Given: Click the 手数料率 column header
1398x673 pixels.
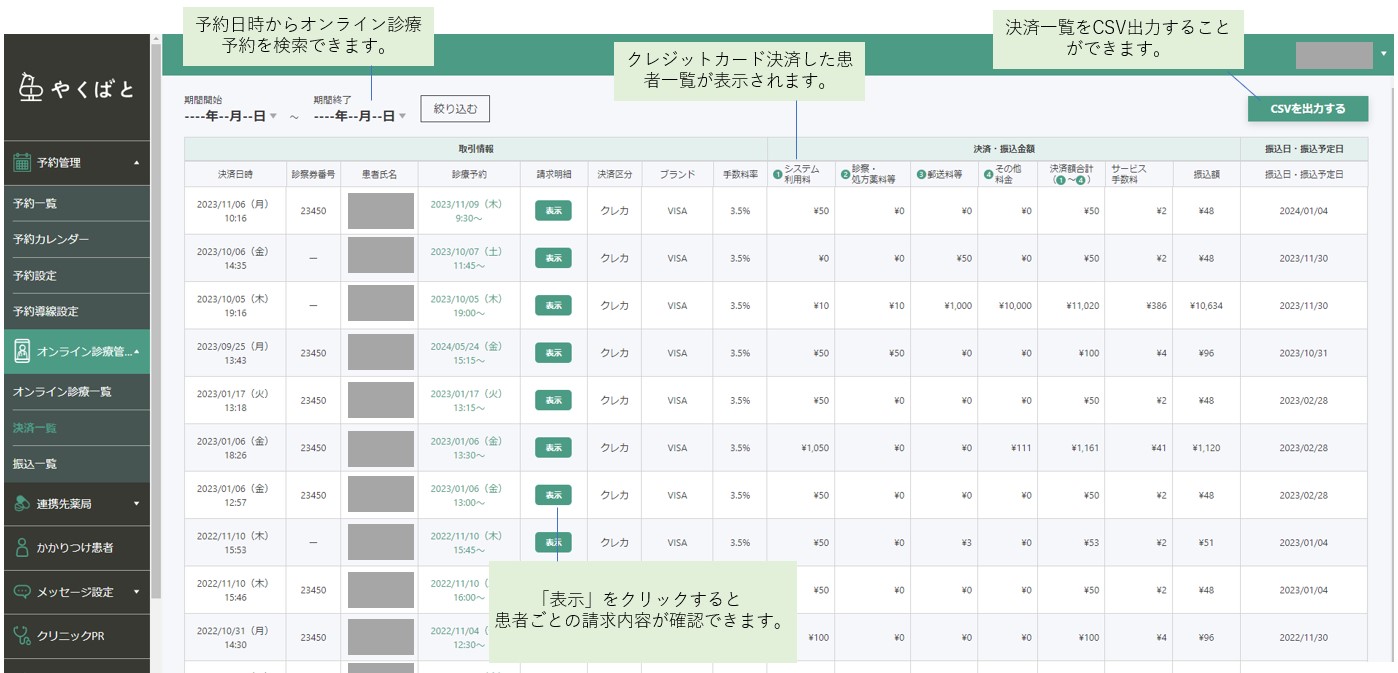Looking at the screenshot, I should (740, 174).
